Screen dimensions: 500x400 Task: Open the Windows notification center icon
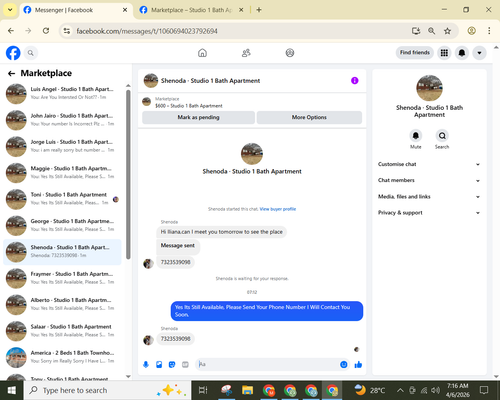pos(484,390)
